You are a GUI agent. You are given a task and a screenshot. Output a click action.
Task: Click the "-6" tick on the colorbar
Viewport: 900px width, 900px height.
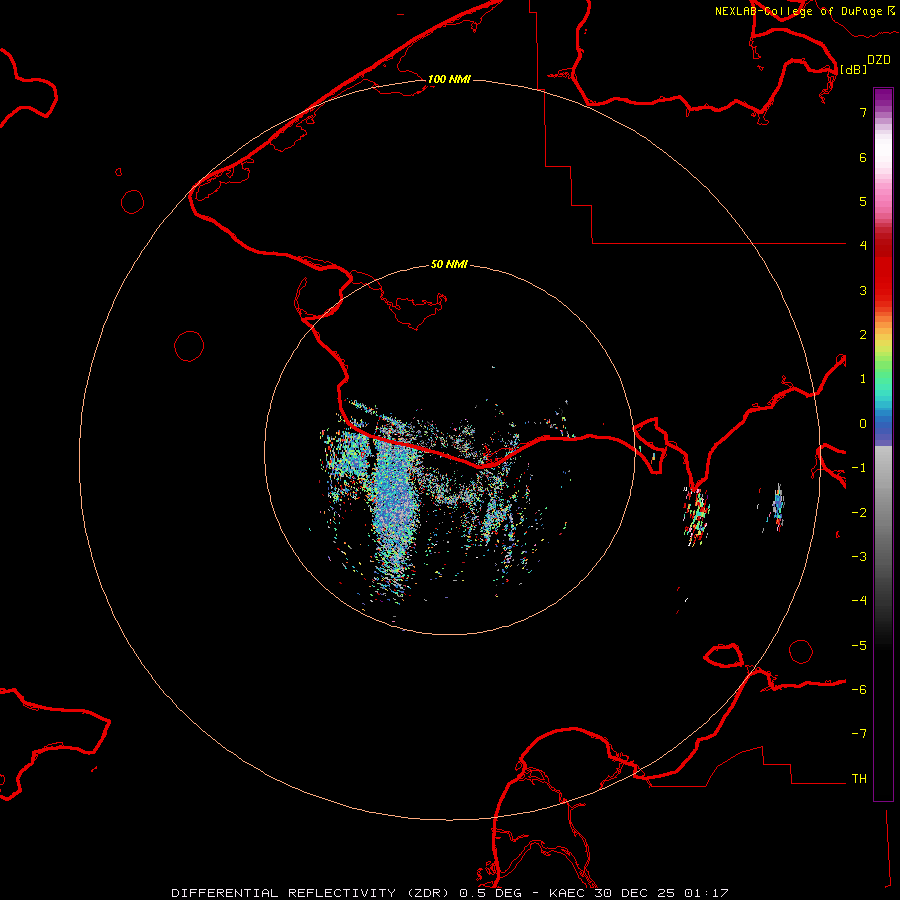pyautogui.click(x=859, y=690)
